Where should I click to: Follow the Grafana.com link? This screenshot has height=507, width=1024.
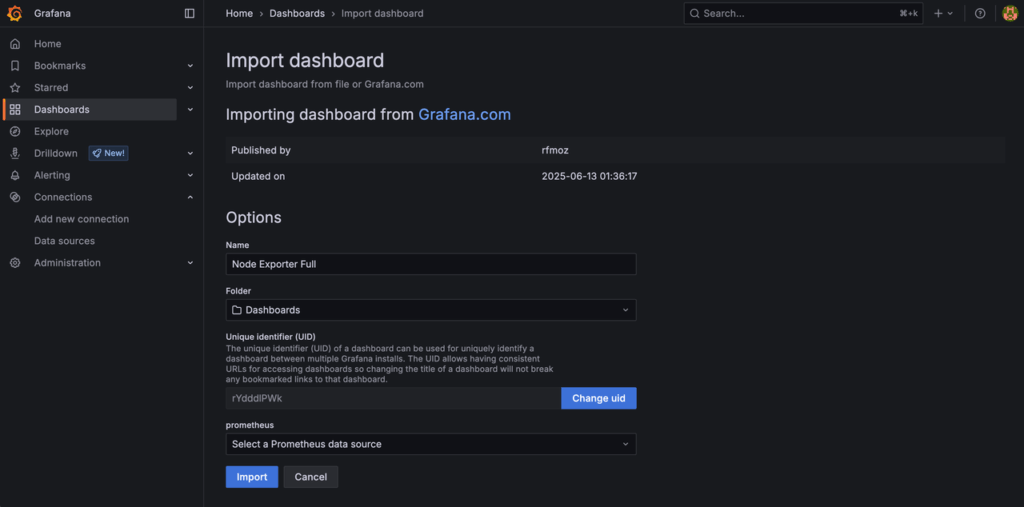coord(464,115)
